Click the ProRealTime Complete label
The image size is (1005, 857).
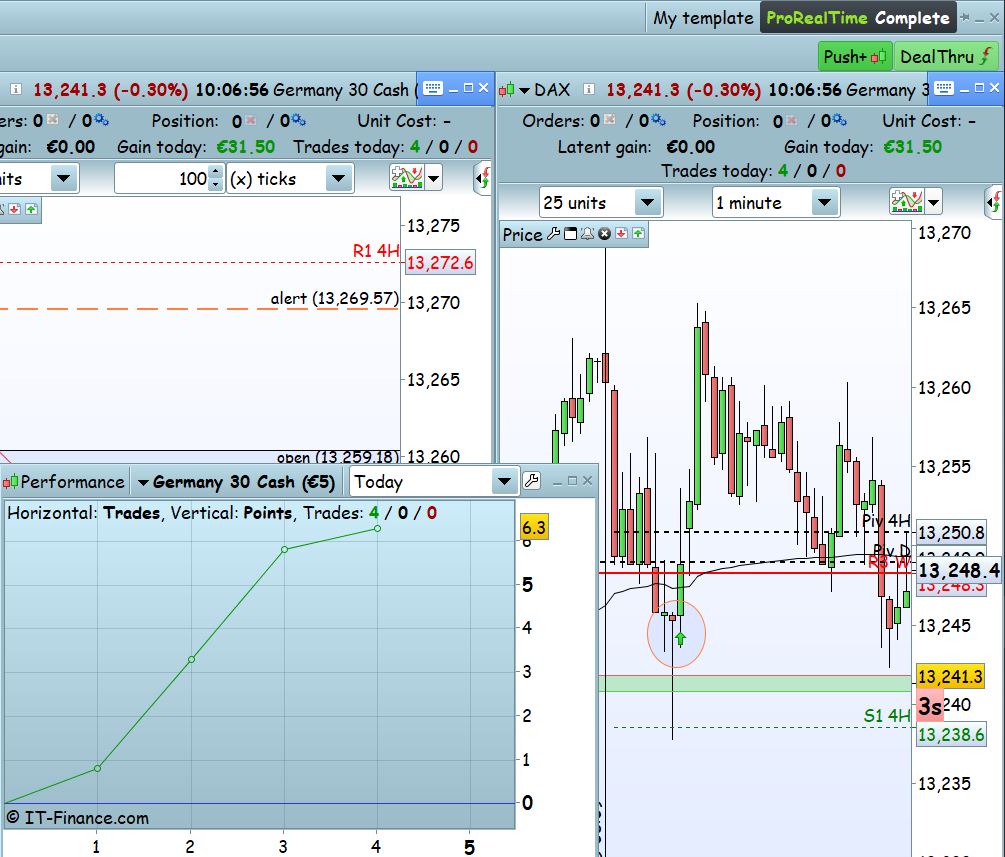858,18
